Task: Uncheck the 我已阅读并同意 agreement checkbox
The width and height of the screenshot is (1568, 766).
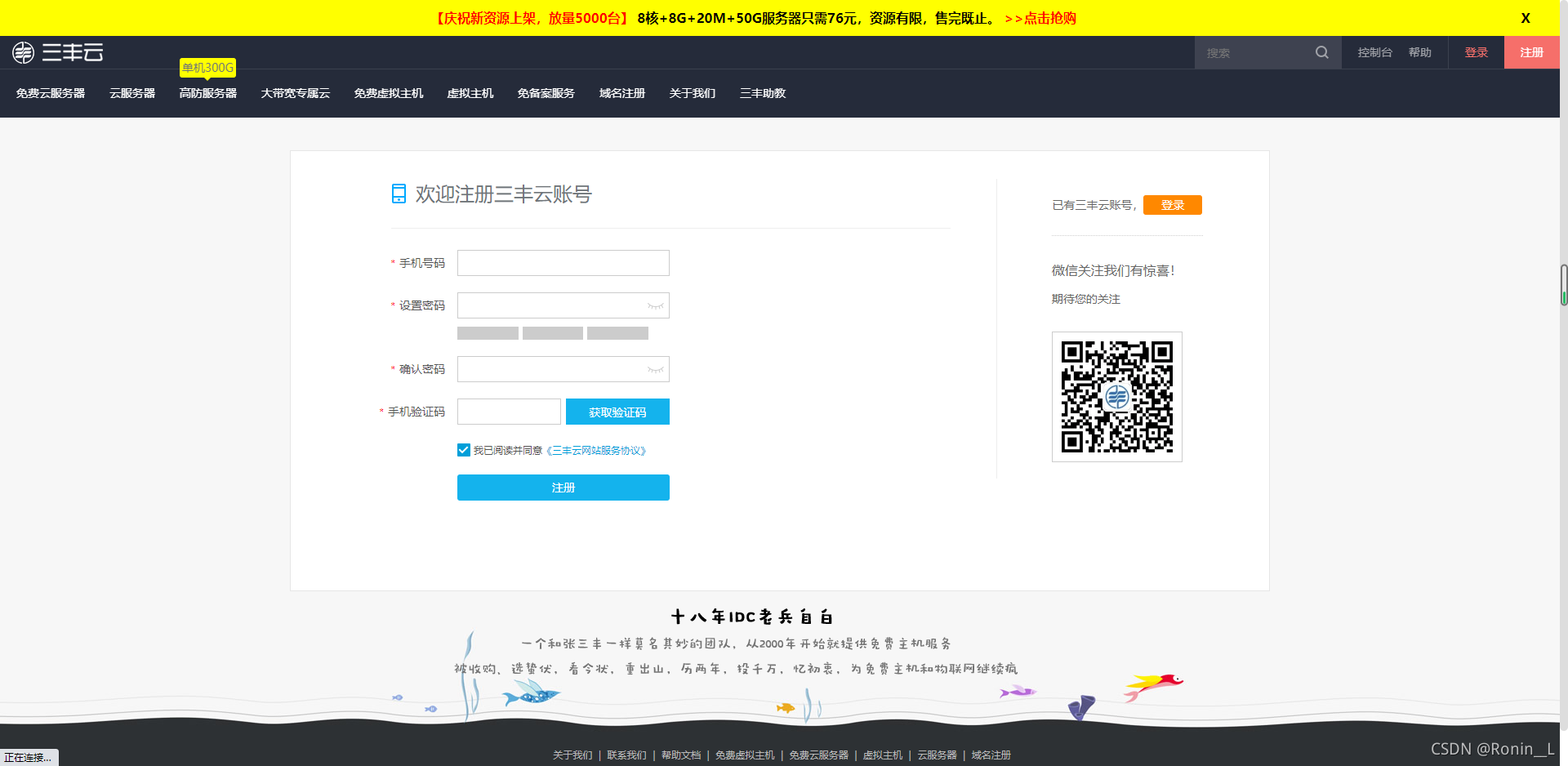Action: pyautogui.click(x=463, y=450)
